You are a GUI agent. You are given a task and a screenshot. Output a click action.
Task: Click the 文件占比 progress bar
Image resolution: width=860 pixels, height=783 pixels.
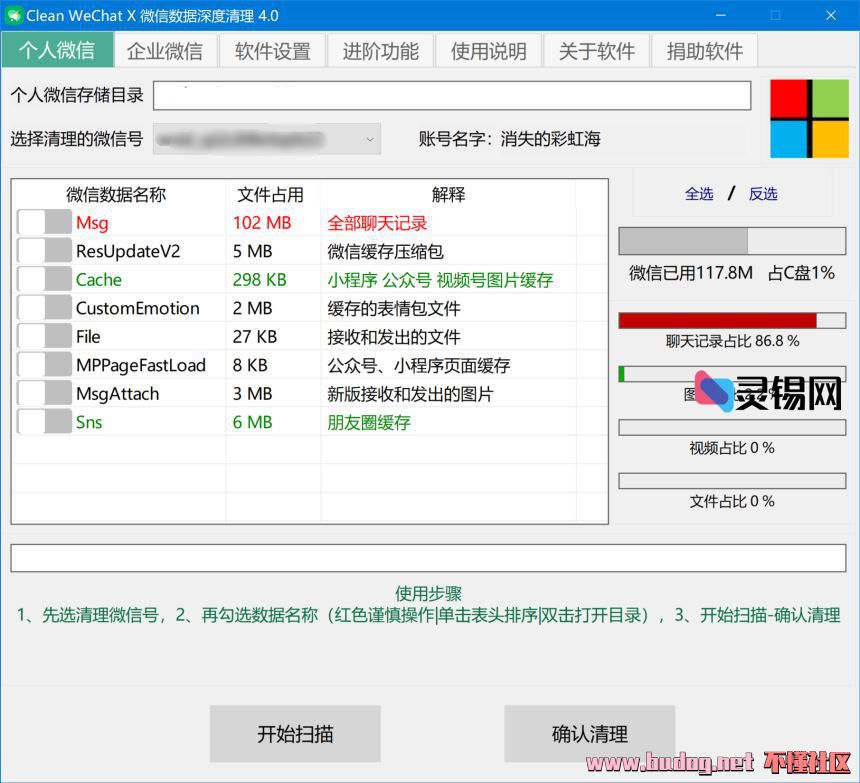(732, 481)
